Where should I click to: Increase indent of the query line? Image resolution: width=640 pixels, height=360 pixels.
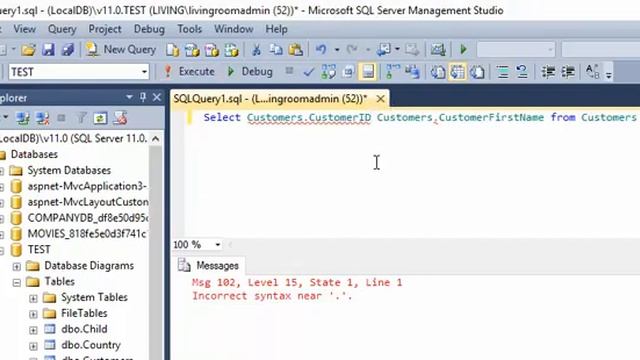[x=568, y=72]
